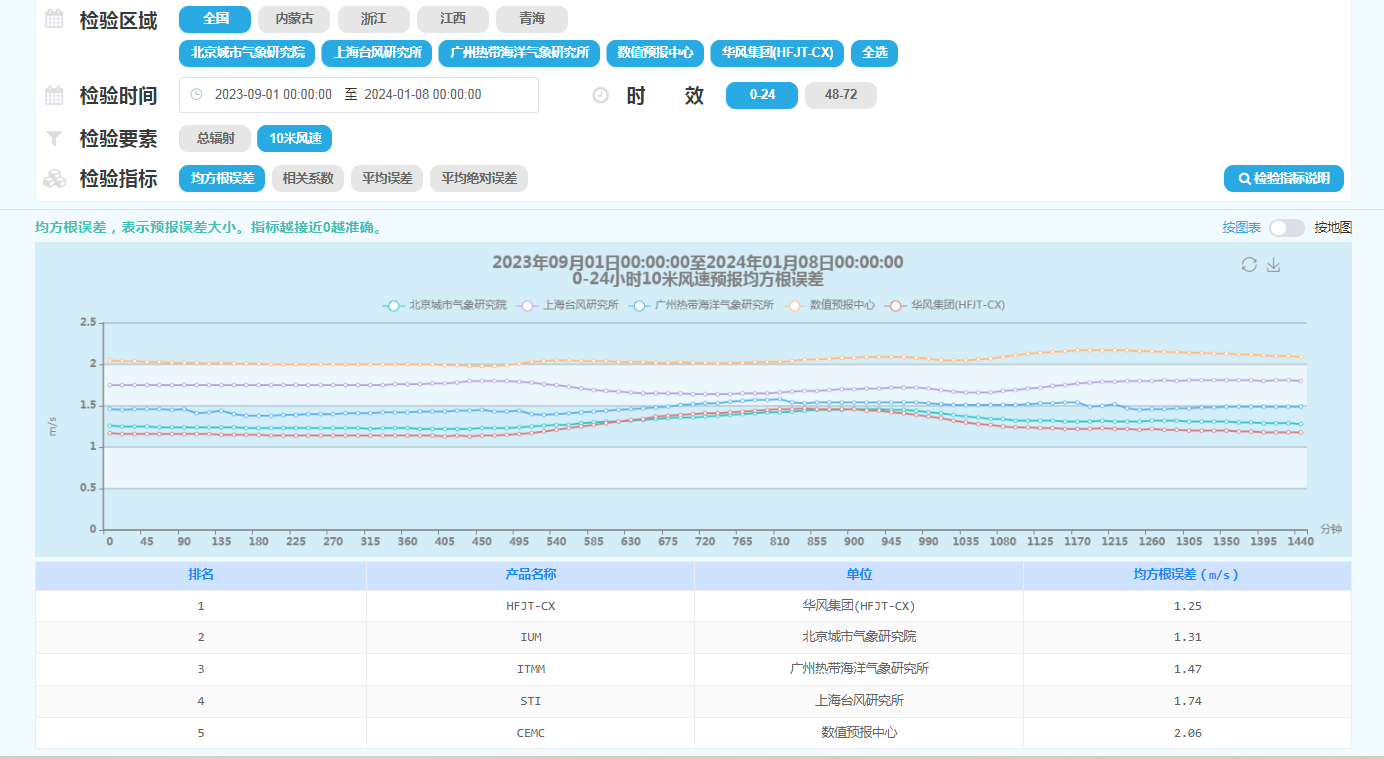
Task: Select the 相关系数 metric
Action: tap(308, 179)
